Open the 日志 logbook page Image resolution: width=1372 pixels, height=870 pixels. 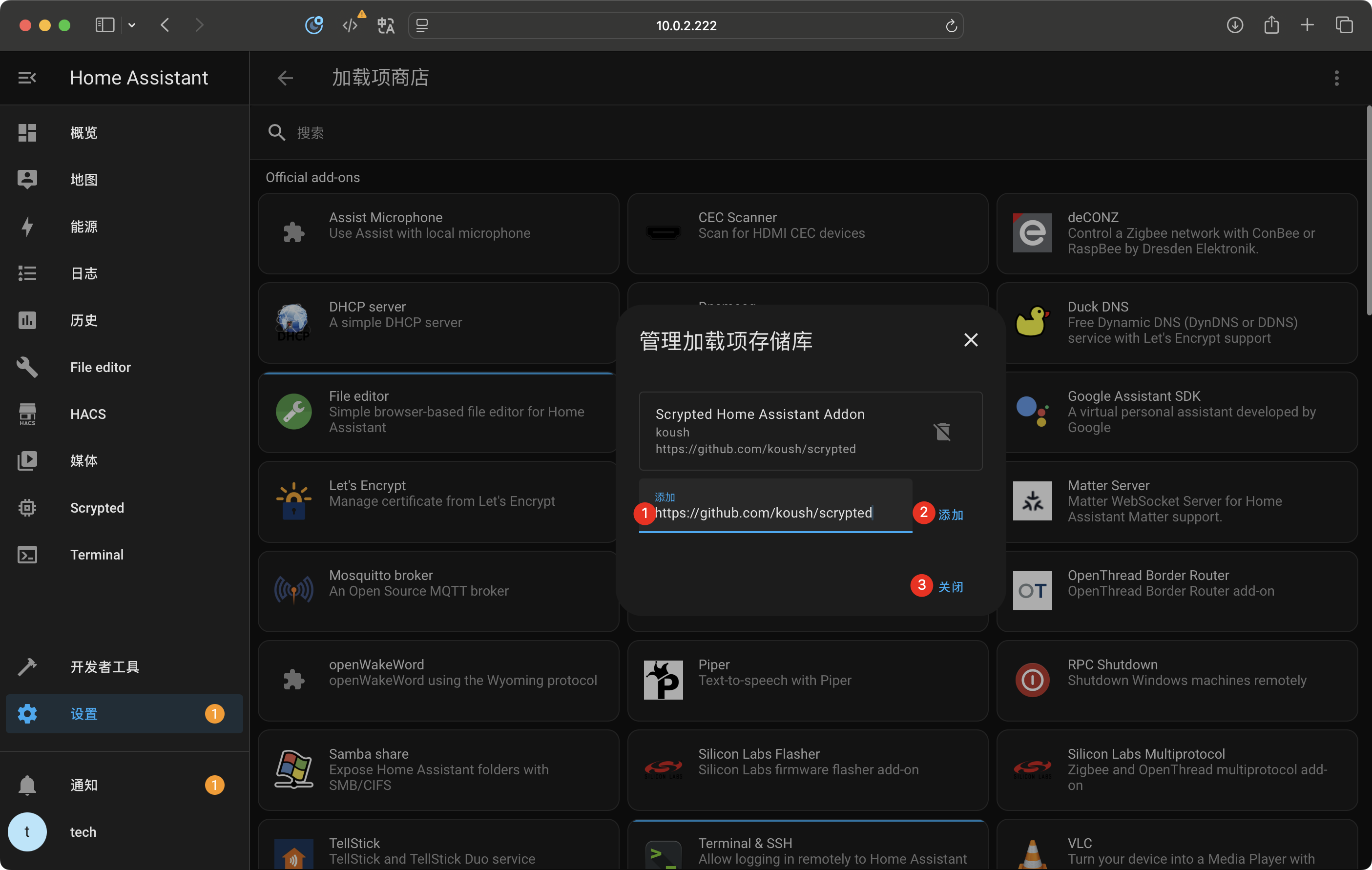point(124,273)
